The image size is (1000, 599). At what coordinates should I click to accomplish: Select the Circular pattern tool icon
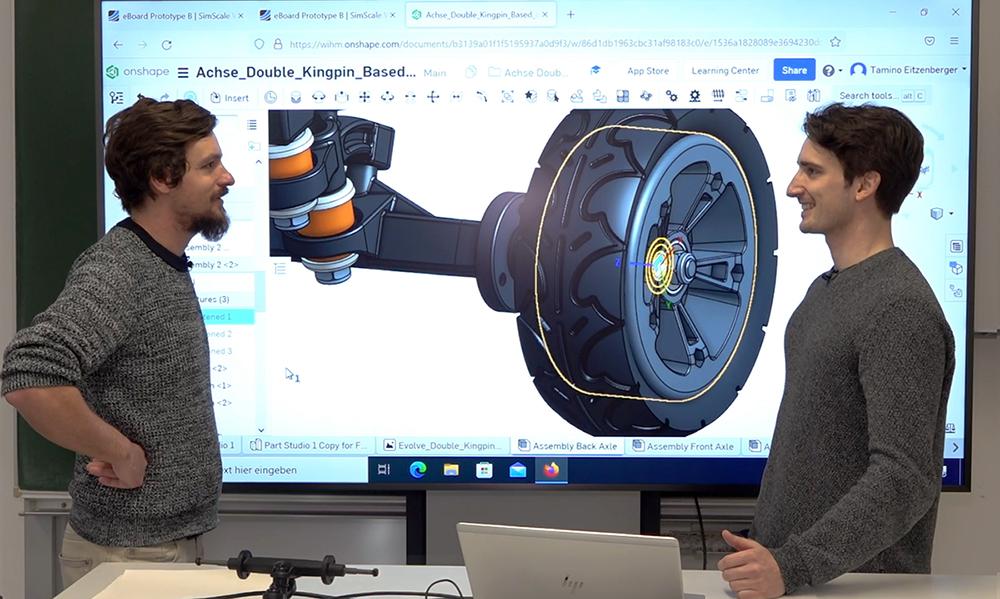coord(646,98)
